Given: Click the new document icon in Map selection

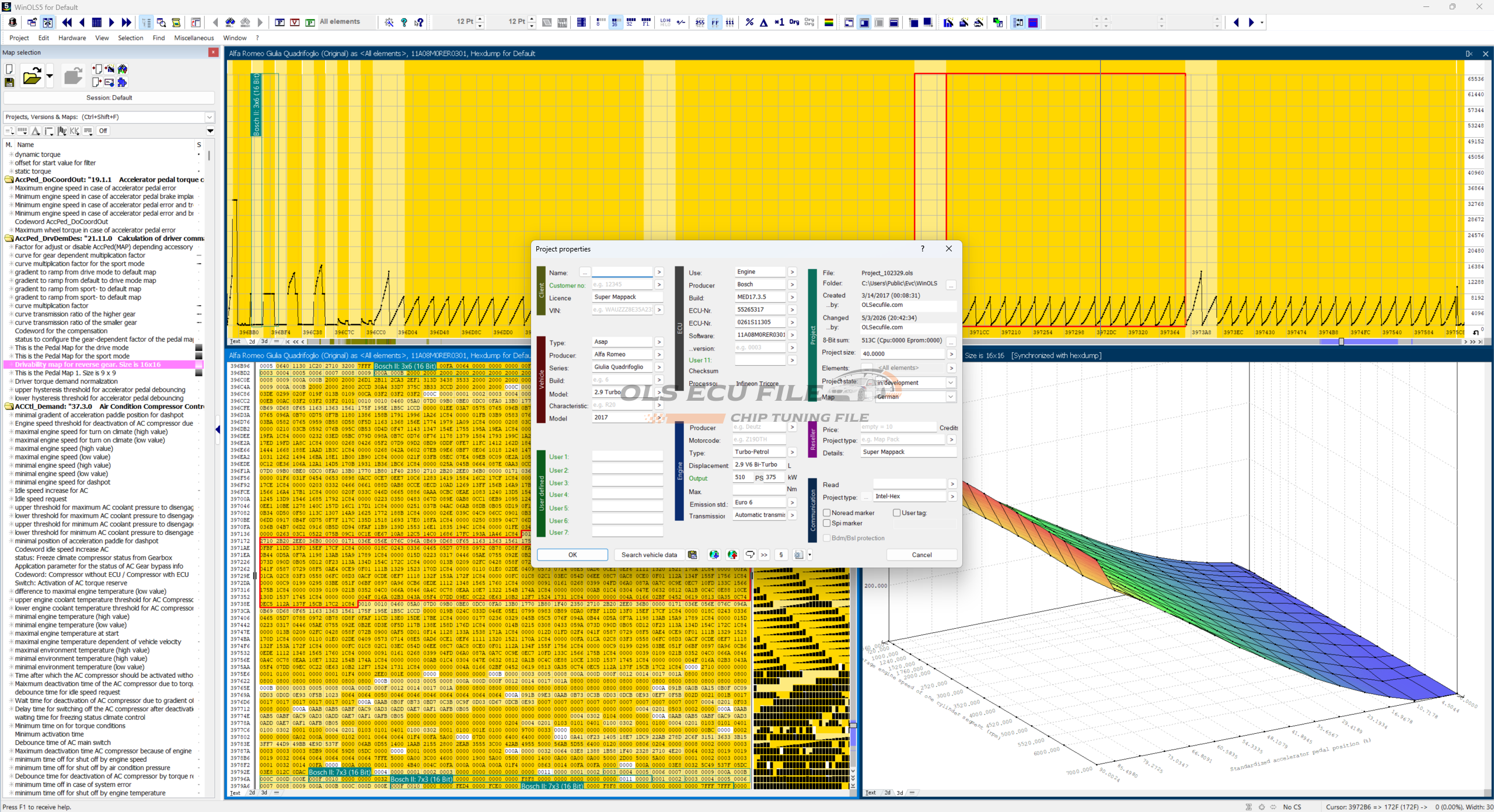Looking at the screenshot, I should coord(9,69).
